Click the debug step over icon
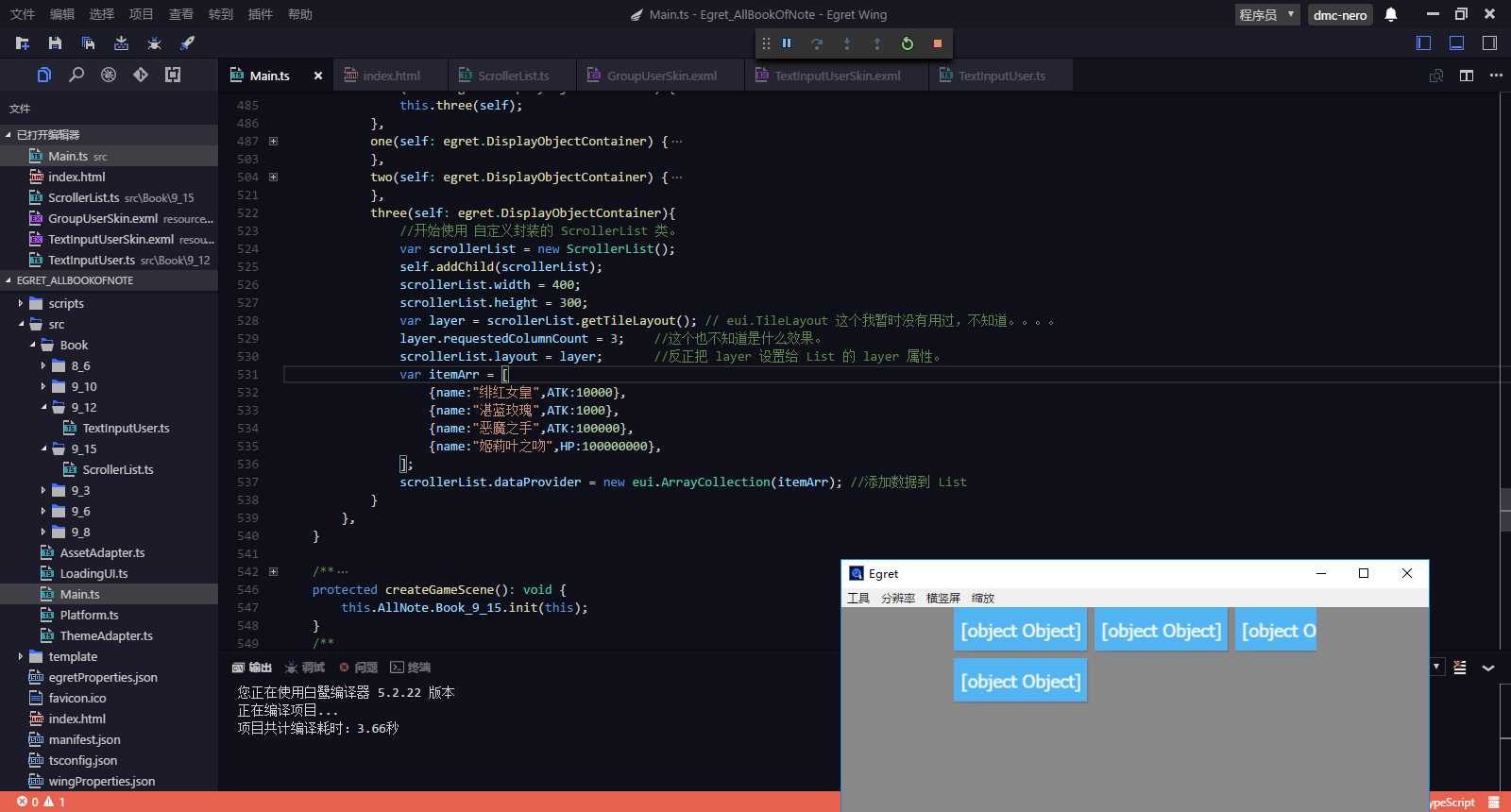1511x812 pixels. [817, 43]
